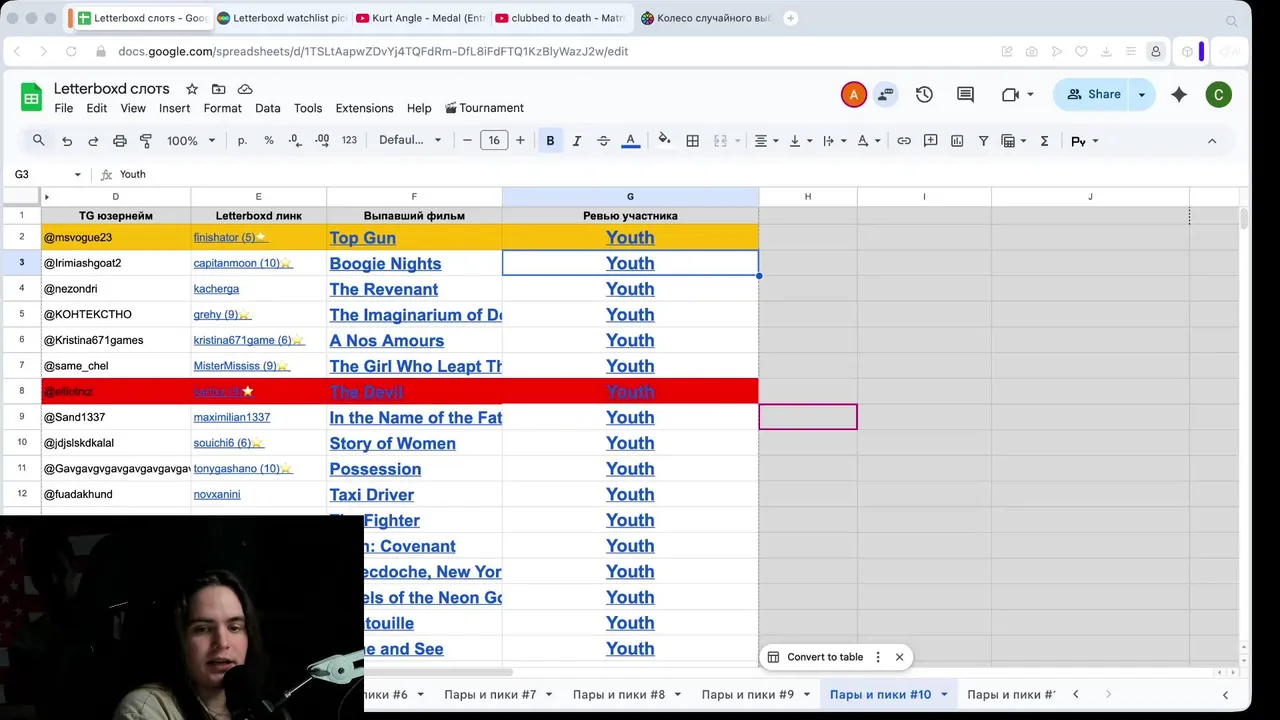The height and width of the screenshot is (720, 1280).
Task: View cloud save status
Action: coord(245,89)
